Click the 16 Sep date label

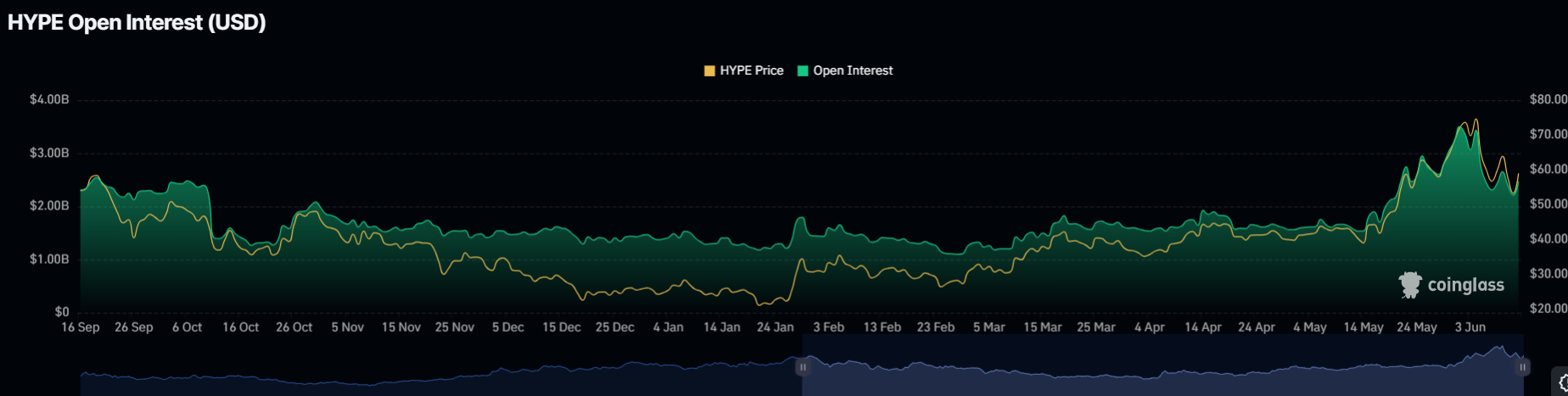coord(81,327)
